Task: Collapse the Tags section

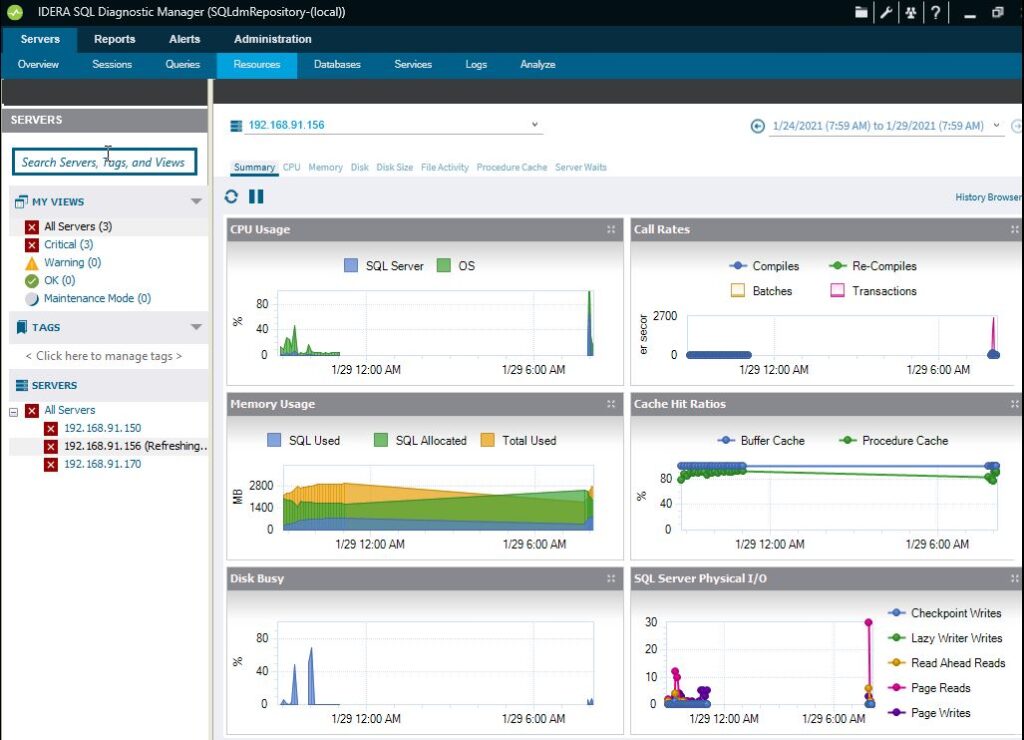Action: (x=196, y=327)
